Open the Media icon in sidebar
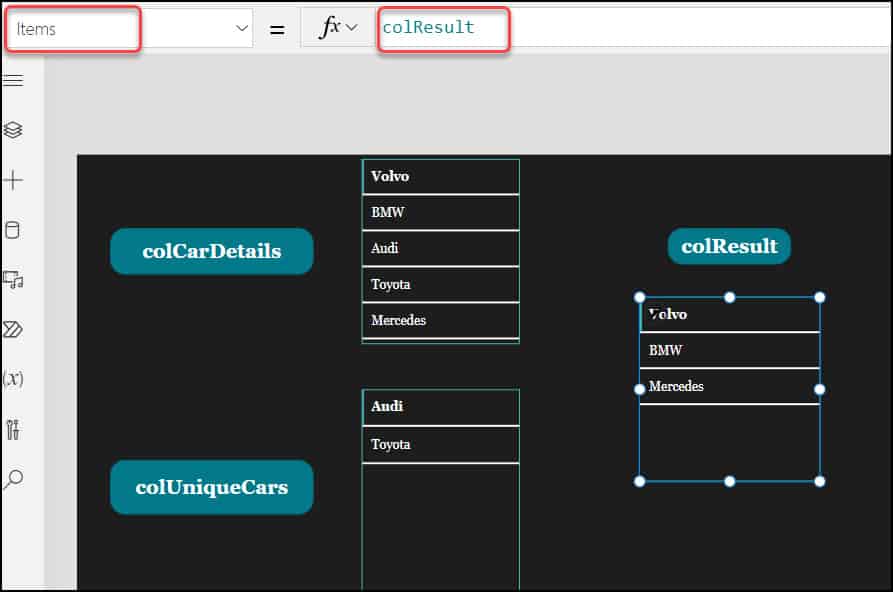 pos(13,279)
